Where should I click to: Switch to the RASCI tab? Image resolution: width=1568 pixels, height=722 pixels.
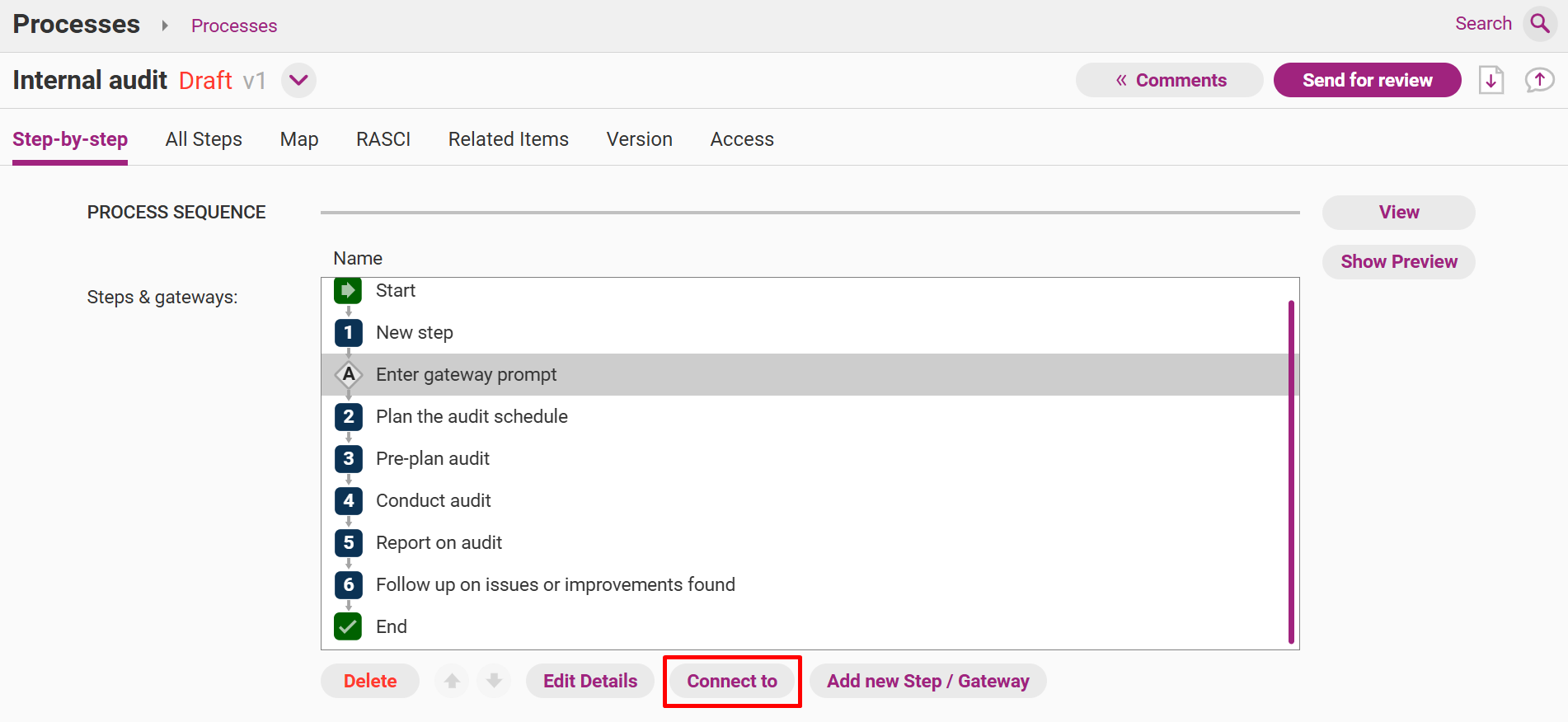(383, 139)
